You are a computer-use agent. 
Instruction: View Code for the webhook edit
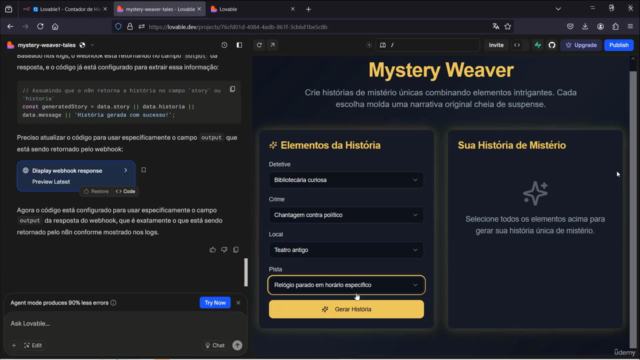point(125,191)
